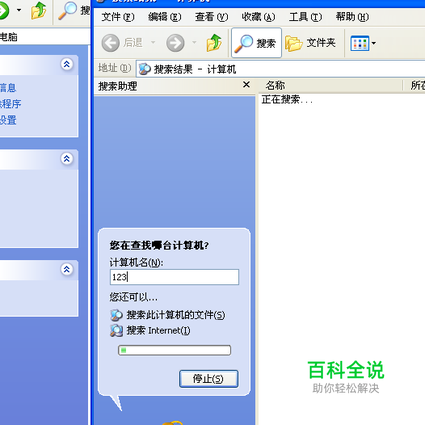Screen dimensions: 425x425
Task: Click the views grid icon
Action: tap(359, 43)
